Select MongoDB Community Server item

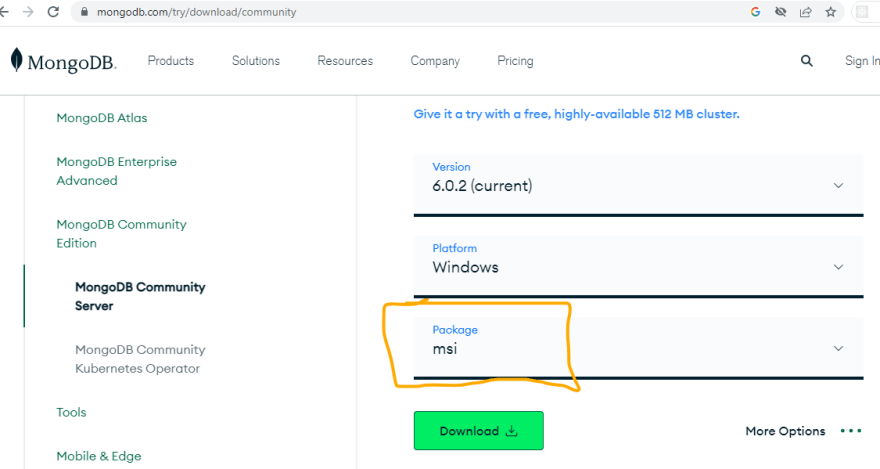click(140, 296)
